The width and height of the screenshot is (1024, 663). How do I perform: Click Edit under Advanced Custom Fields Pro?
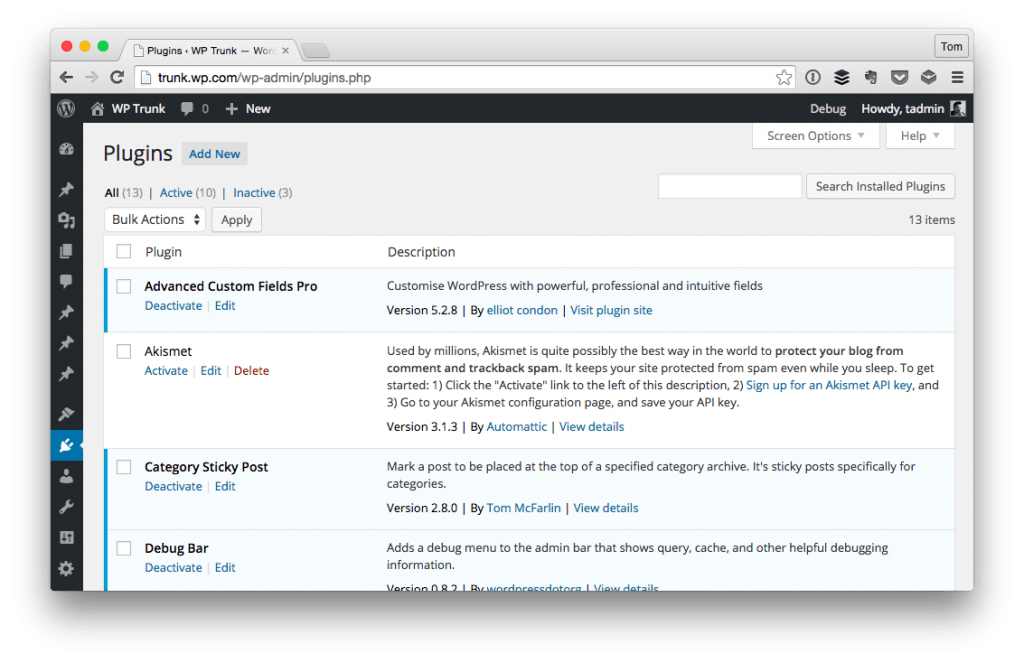tap(225, 306)
